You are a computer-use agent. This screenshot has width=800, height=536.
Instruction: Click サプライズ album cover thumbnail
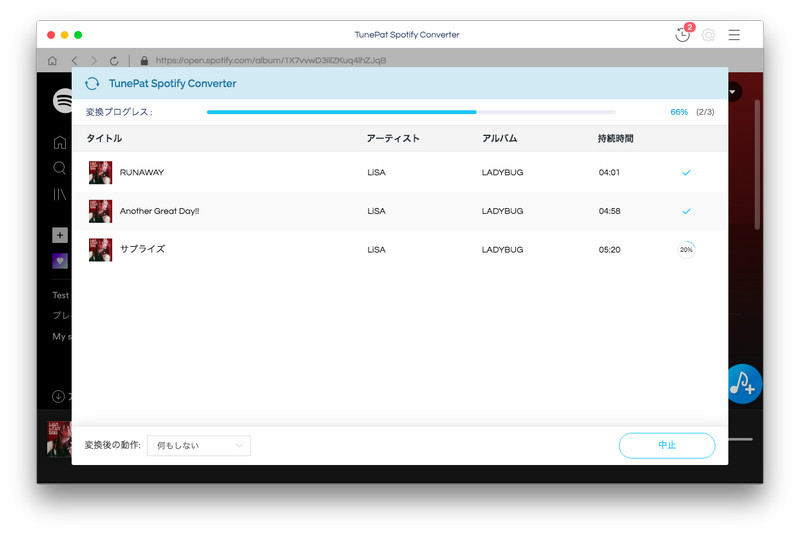[101, 250]
